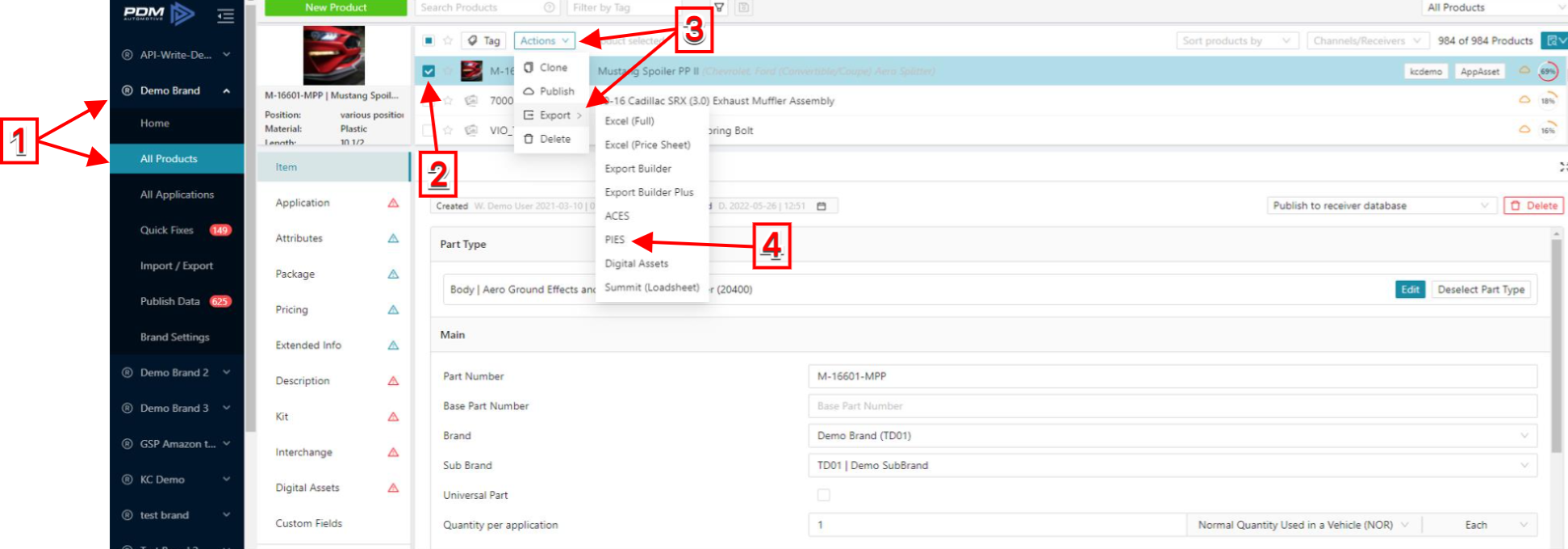Click the cloud icon on the Cadillac SRX row
This screenshot has height=549, width=1568.
point(1524,100)
